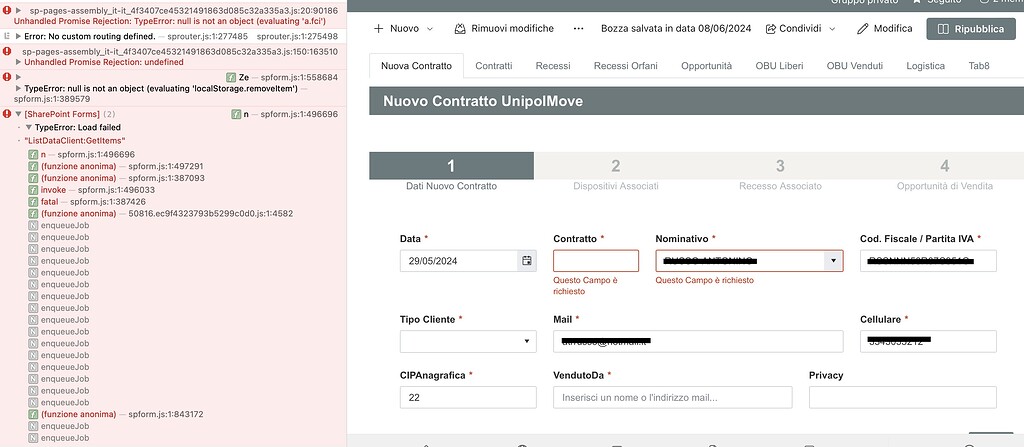
Task: Click the CIPAnagrafica field showing 22
Action: [468, 397]
